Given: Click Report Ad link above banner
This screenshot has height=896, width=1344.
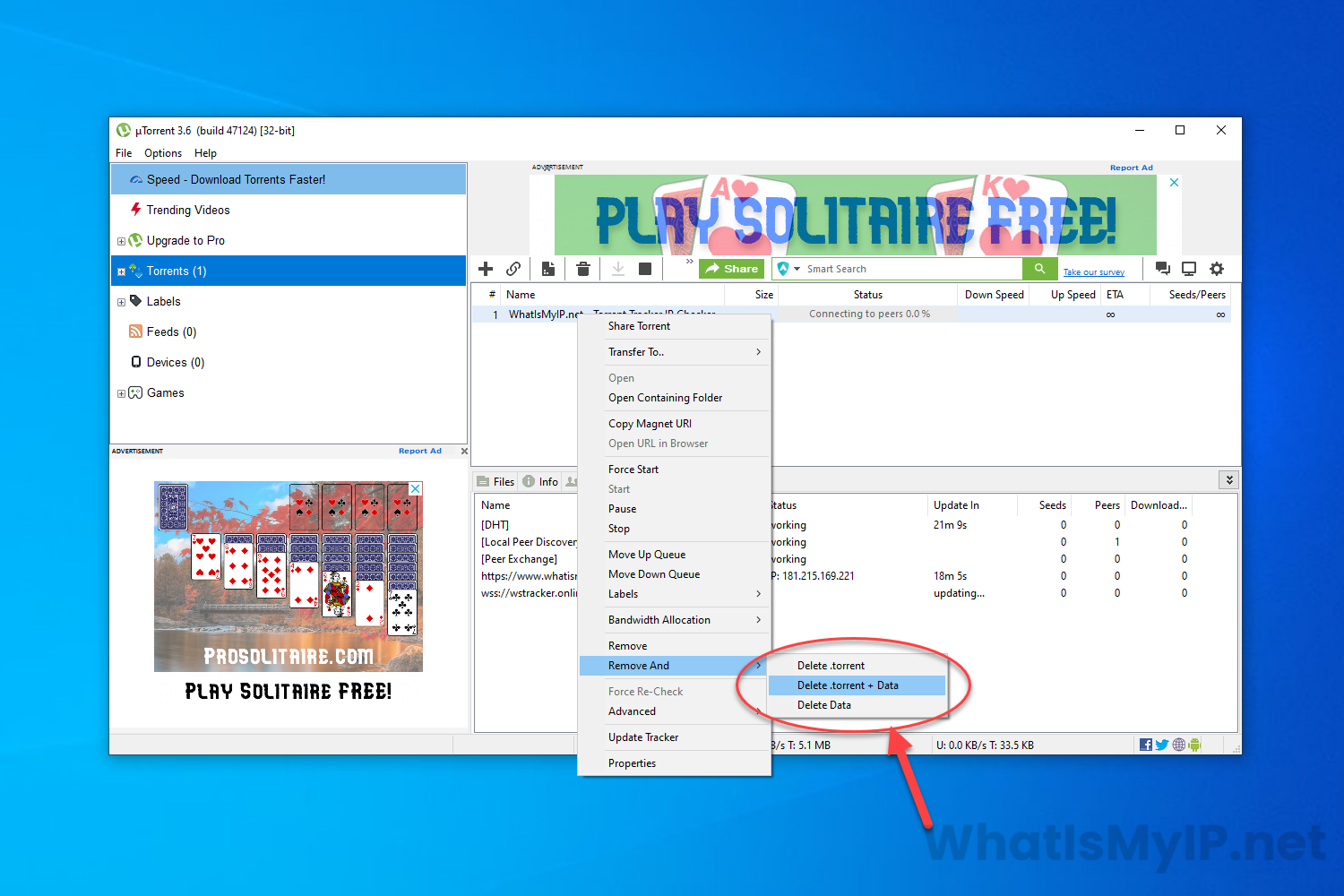Looking at the screenshot, I should pyautogui.click(x=1132, y=168).
